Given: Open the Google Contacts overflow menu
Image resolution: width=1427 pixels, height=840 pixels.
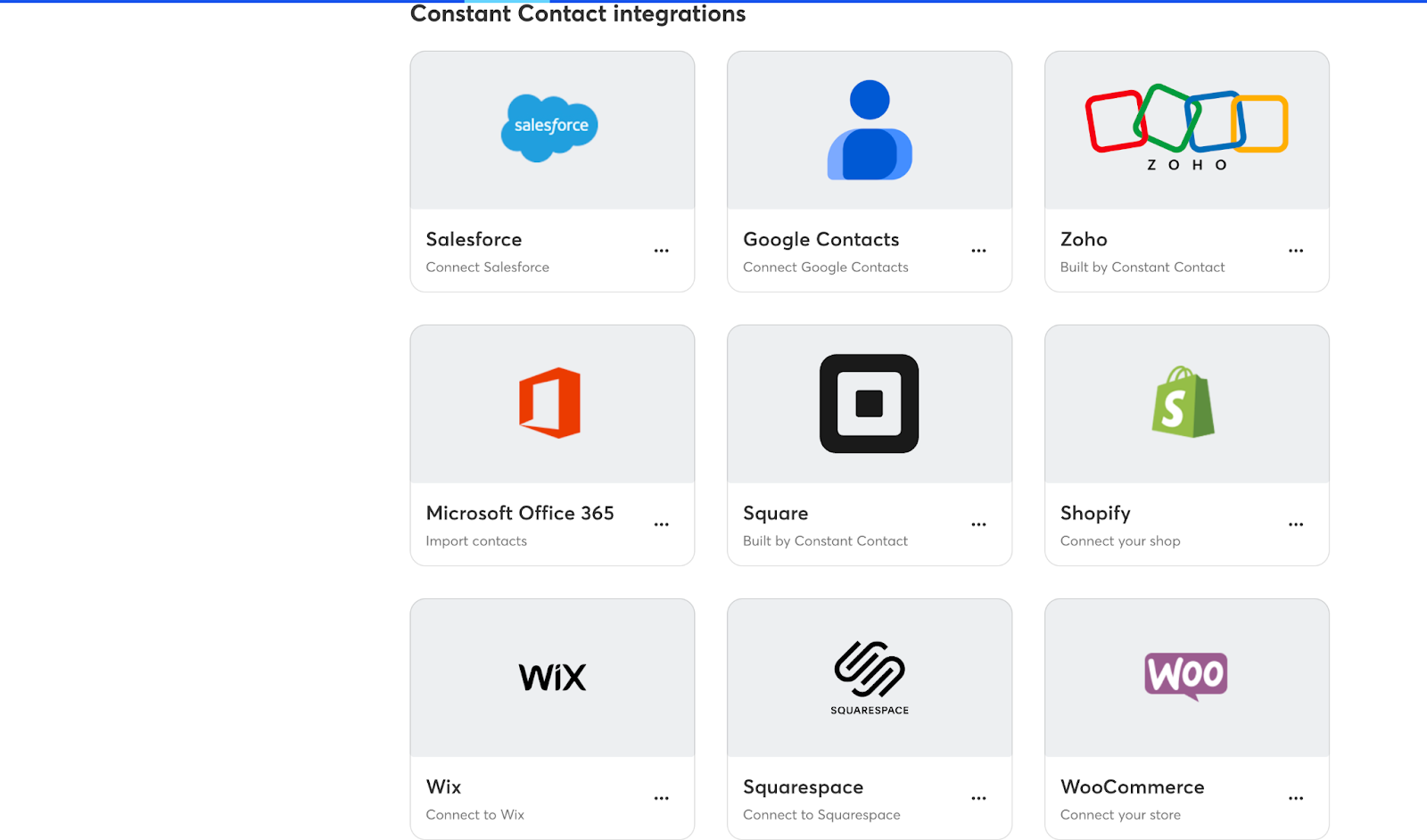Looking at the screenshot, I should (978, 251).
